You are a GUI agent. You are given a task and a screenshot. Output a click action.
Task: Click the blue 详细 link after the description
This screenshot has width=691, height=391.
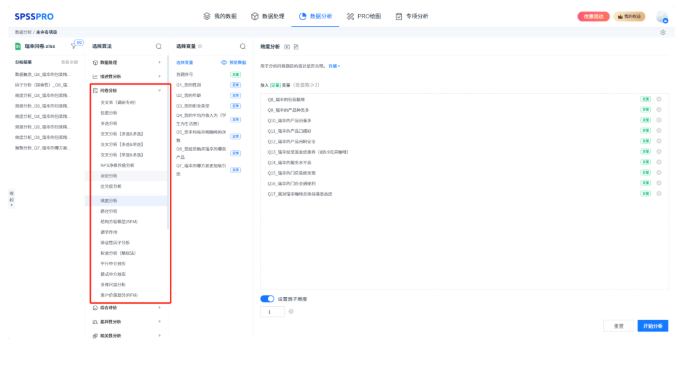pyautogui.click(x=334, y=66)
